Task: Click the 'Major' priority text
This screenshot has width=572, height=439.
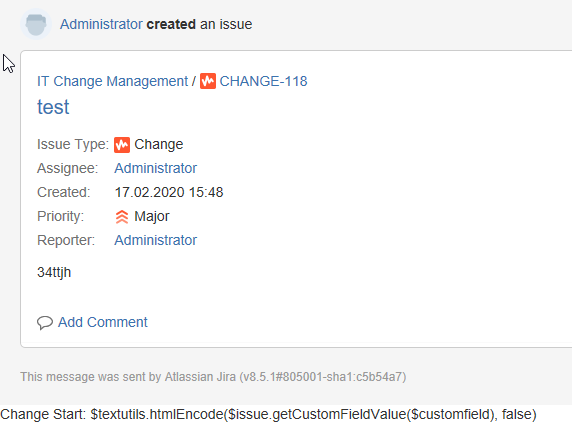Action: (x=152, y=216)
